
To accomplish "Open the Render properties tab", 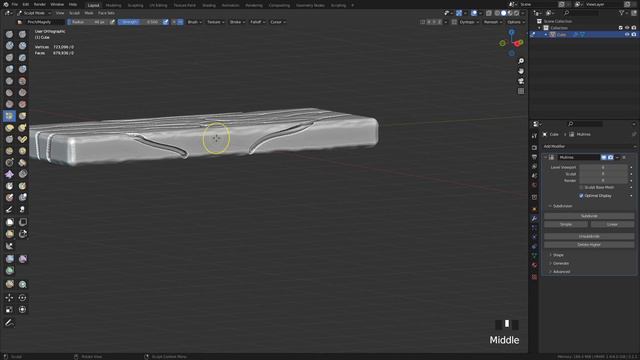I will 534,147.
